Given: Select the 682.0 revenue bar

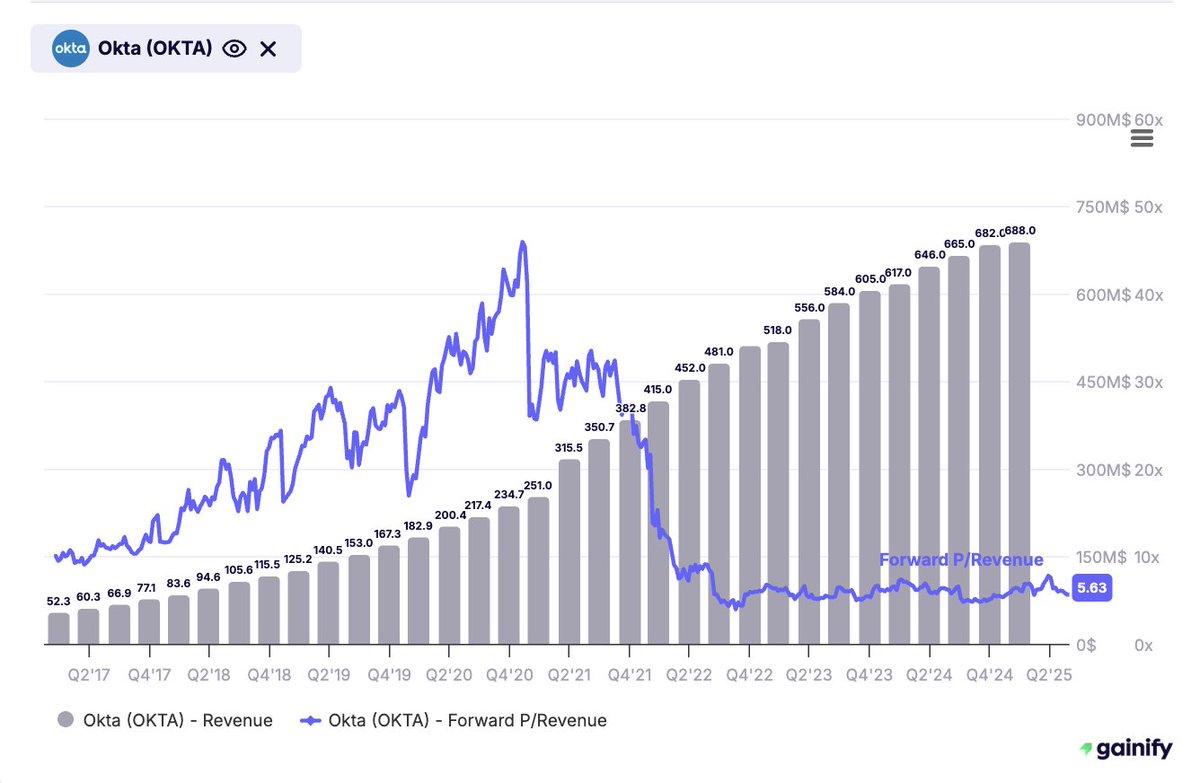Looking at the screenshot, I should click(x=989, y=445).
